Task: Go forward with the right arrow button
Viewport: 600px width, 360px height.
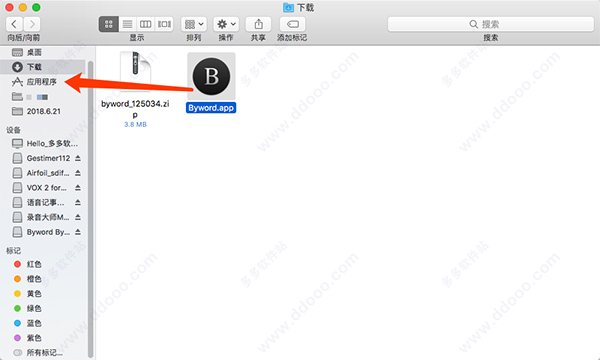Action: (x=32, y=24)
